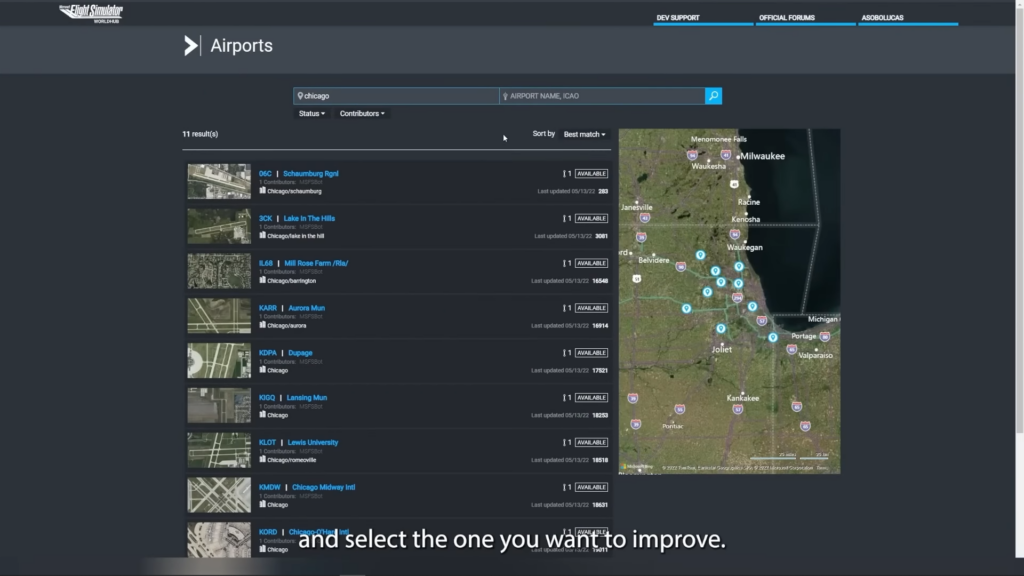
Task: Click the city icon beside Chicago/romeoville
Action: coord(263,459)
